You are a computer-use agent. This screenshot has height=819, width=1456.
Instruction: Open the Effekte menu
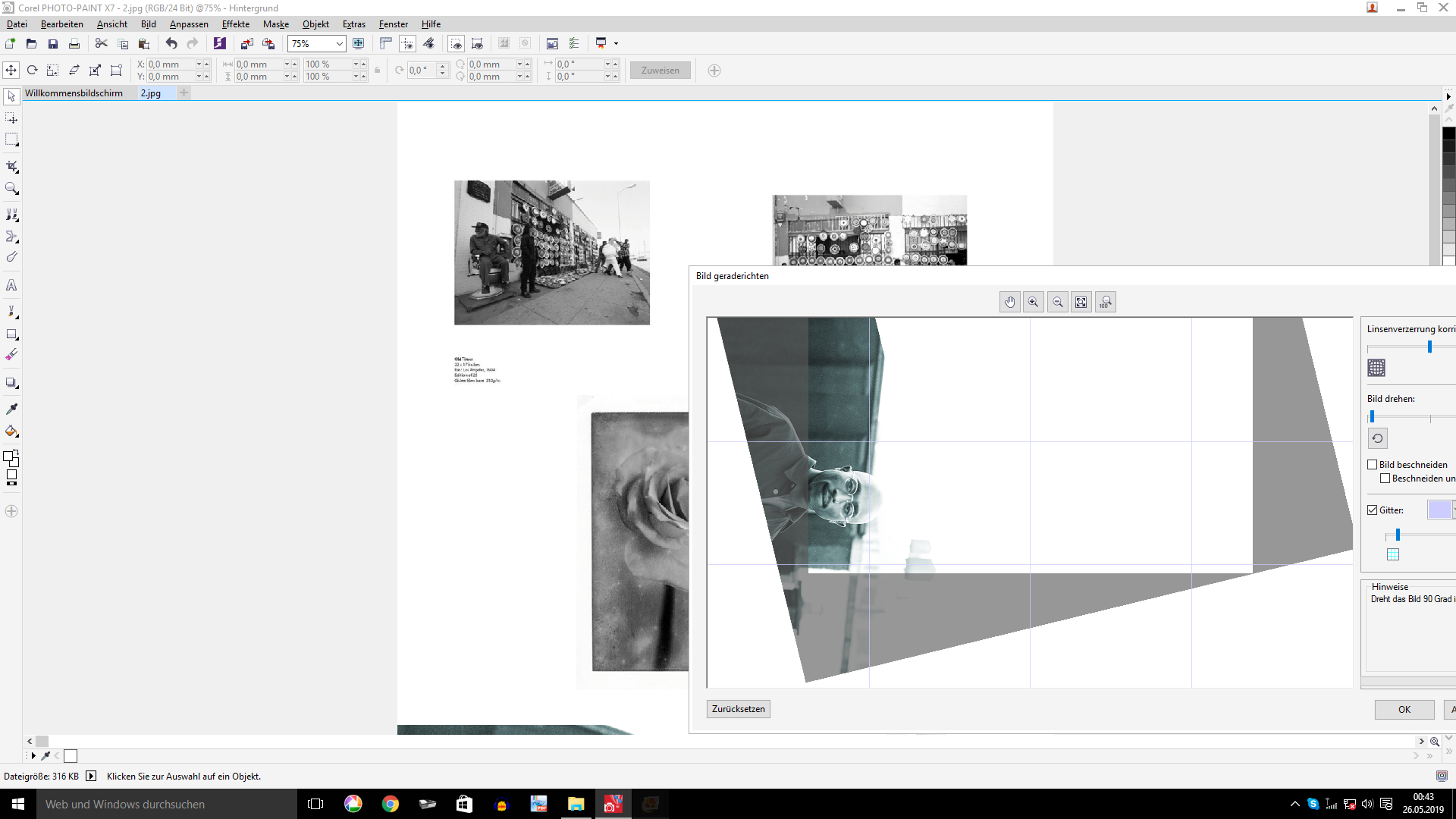pyautogui.click(x=236, y=24)
